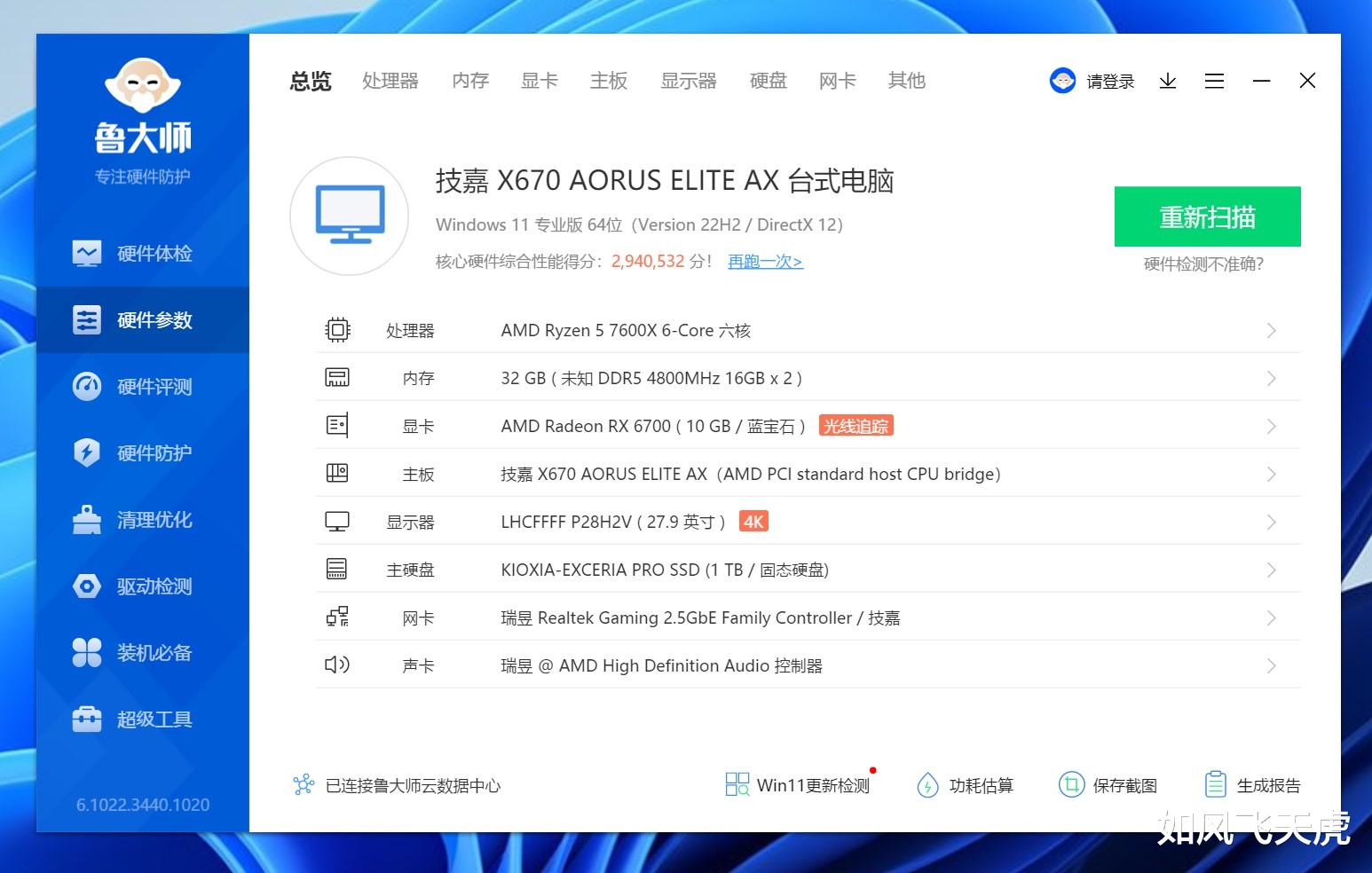Click the download arrow icon near 请登录

point(1168,81)
